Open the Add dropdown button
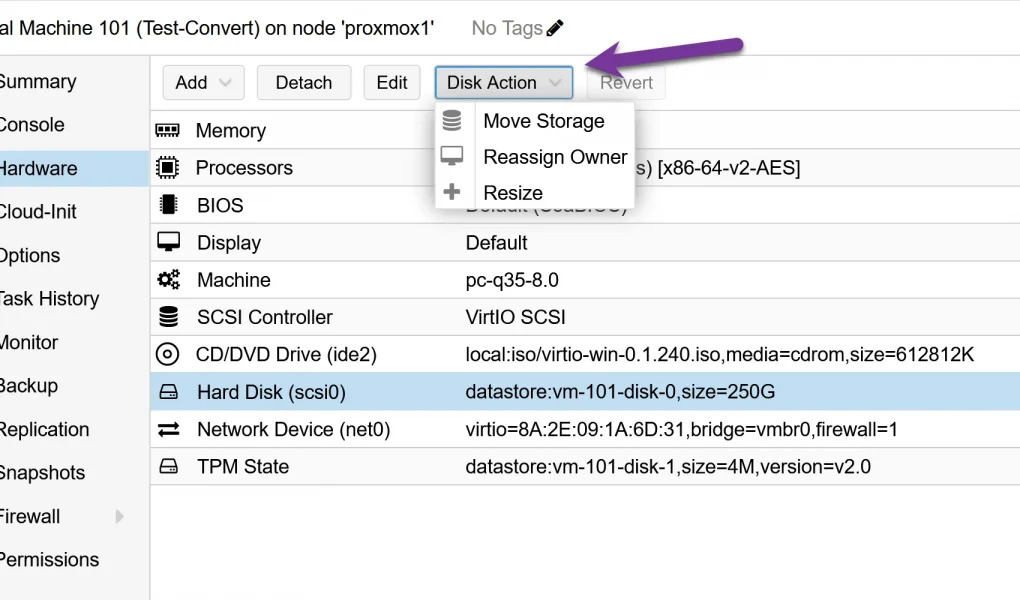 coord(202,83)
